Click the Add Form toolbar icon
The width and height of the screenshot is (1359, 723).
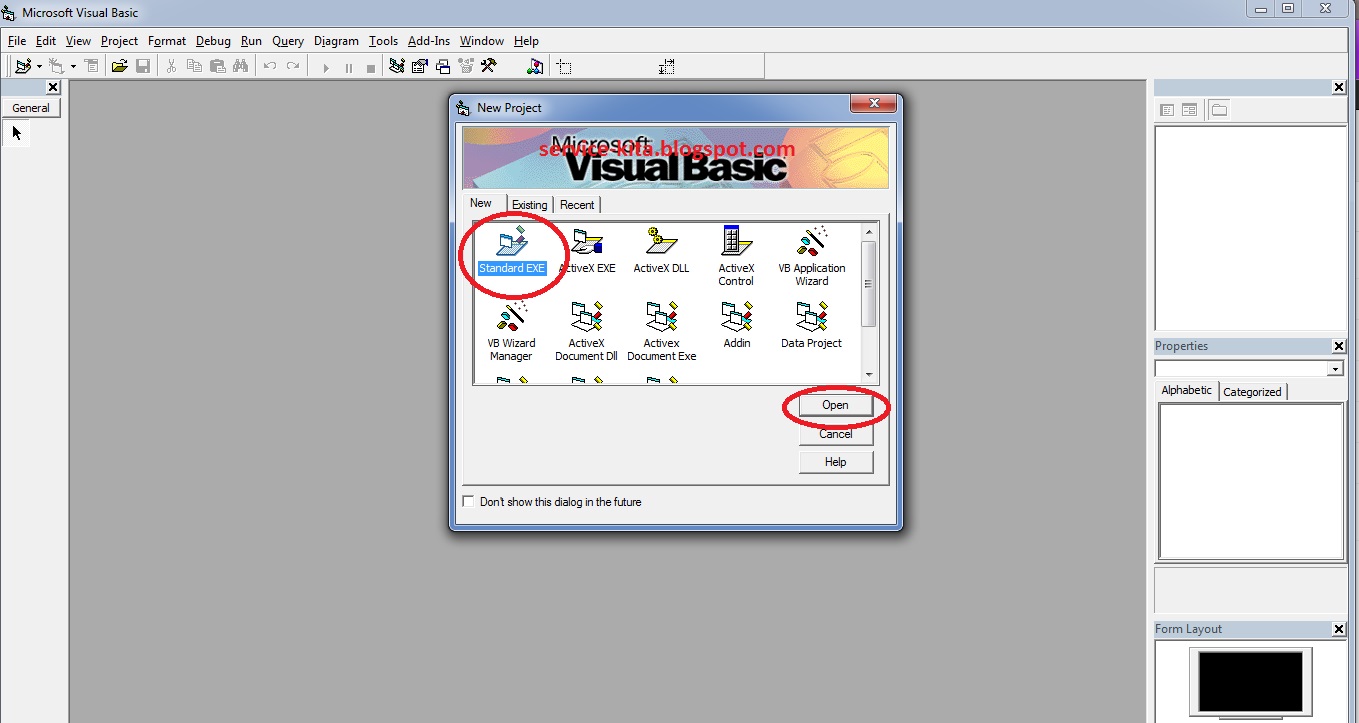coord(57,66)
